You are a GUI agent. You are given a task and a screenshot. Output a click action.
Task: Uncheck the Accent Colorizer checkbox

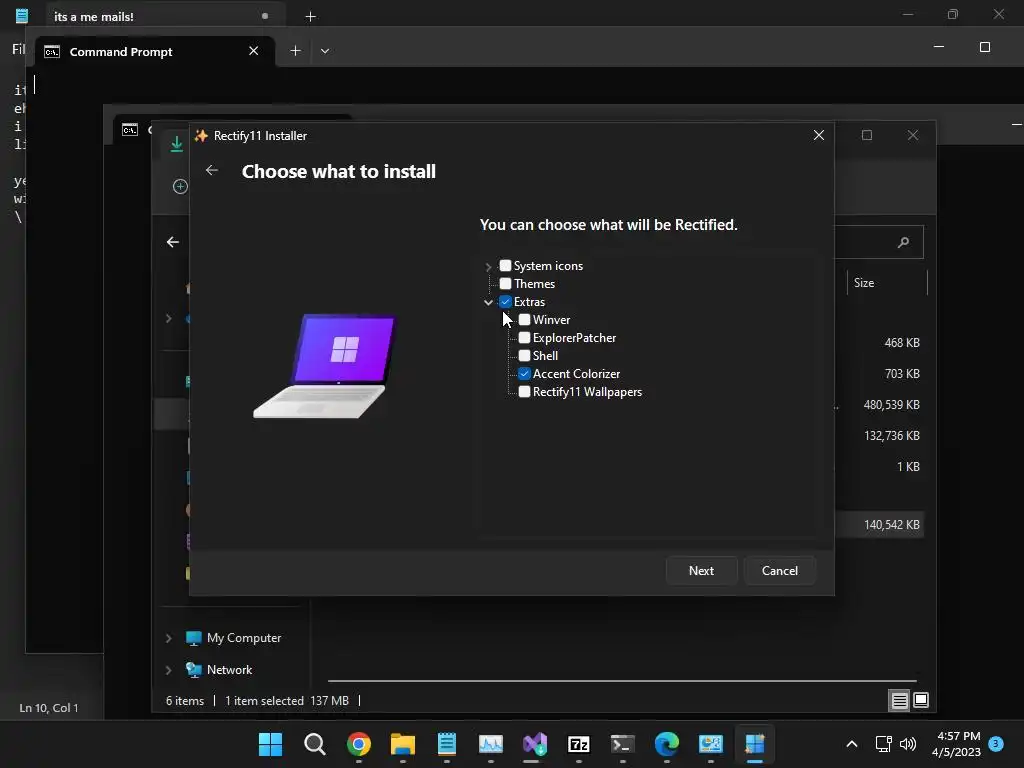tap(524, 374)
